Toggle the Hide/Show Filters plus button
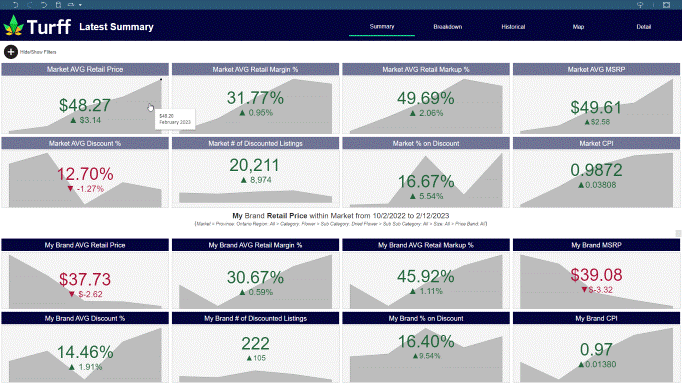This screenshot has height=384, width=682. click(x=11, y=52)
